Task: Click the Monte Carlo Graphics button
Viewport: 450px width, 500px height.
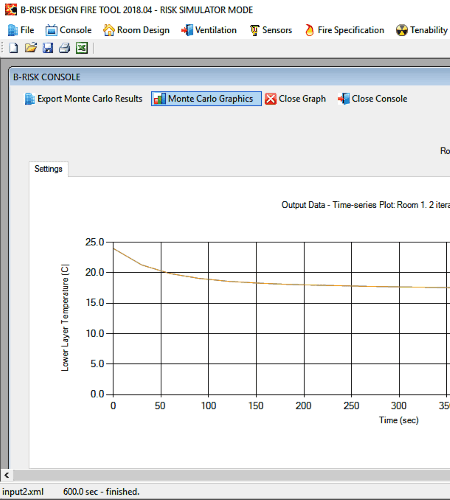Action: click(206, 99)
